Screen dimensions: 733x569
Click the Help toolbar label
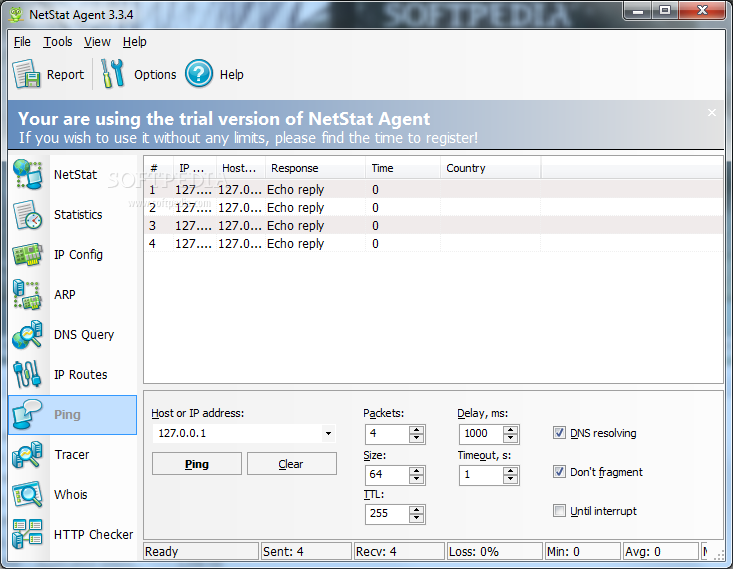(x=231, y=75)
